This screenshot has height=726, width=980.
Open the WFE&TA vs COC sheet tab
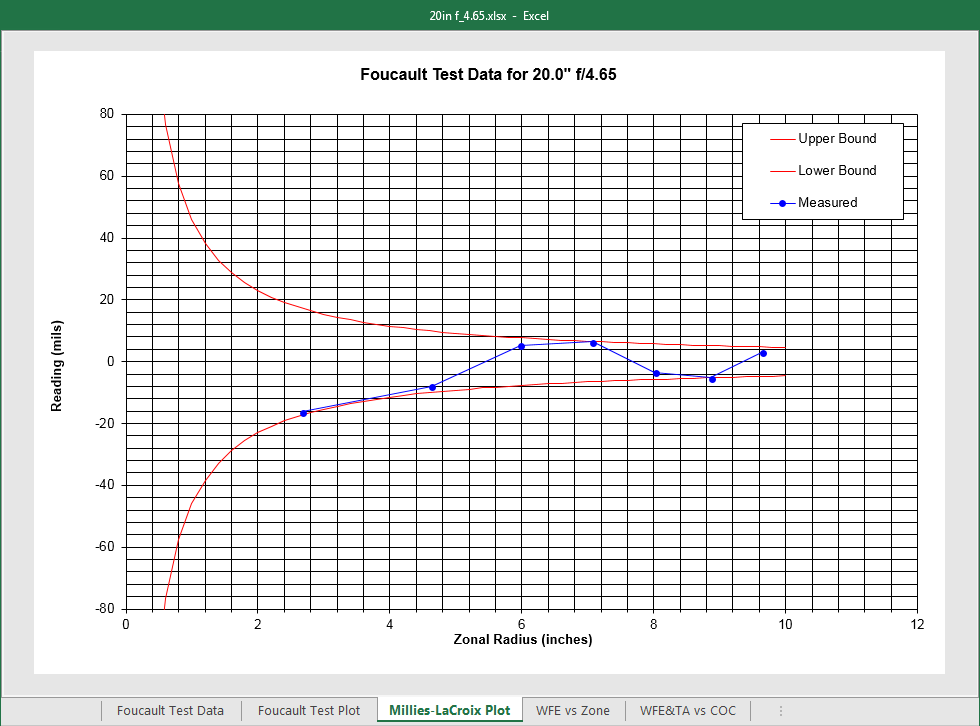688,710
